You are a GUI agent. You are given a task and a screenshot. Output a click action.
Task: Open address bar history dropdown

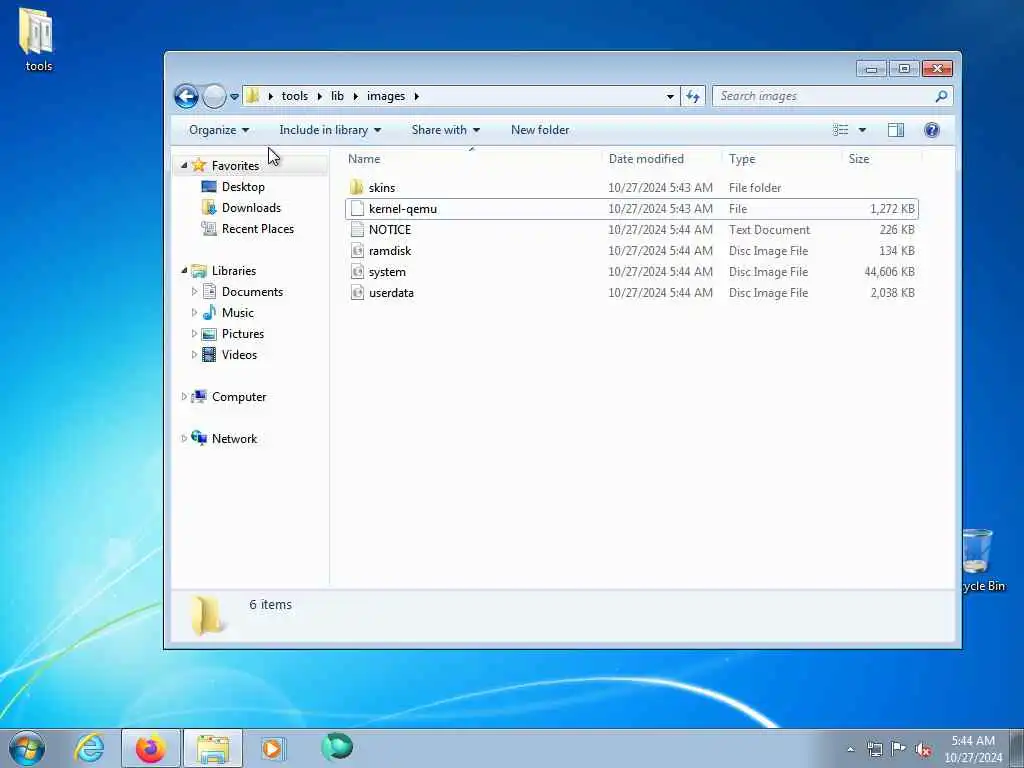point(670,97)
